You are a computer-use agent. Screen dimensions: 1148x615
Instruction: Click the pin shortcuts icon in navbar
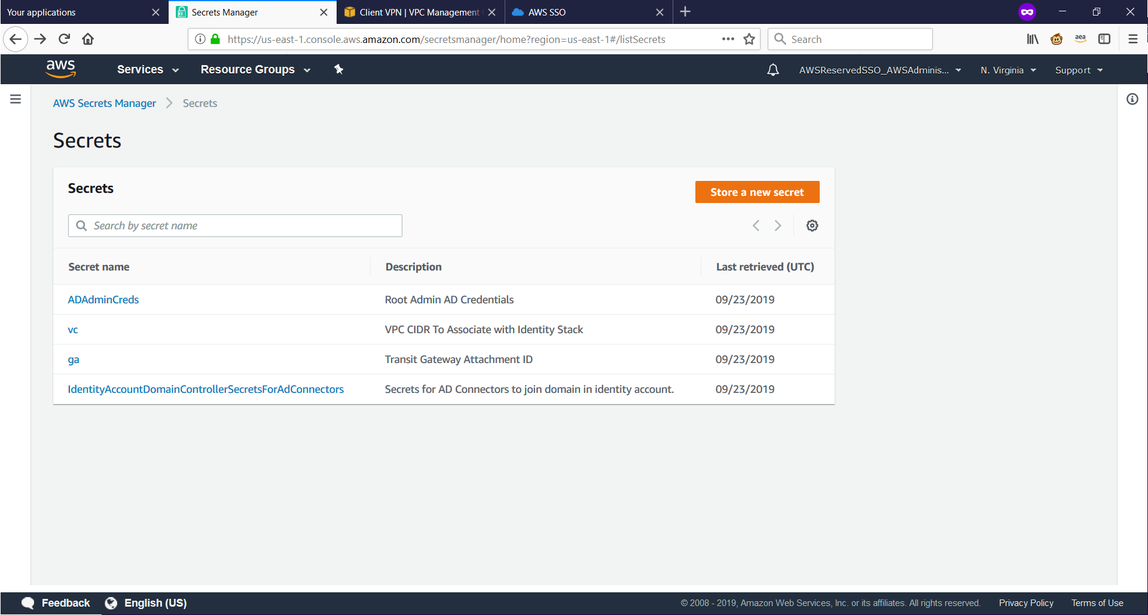click(338, 69)
